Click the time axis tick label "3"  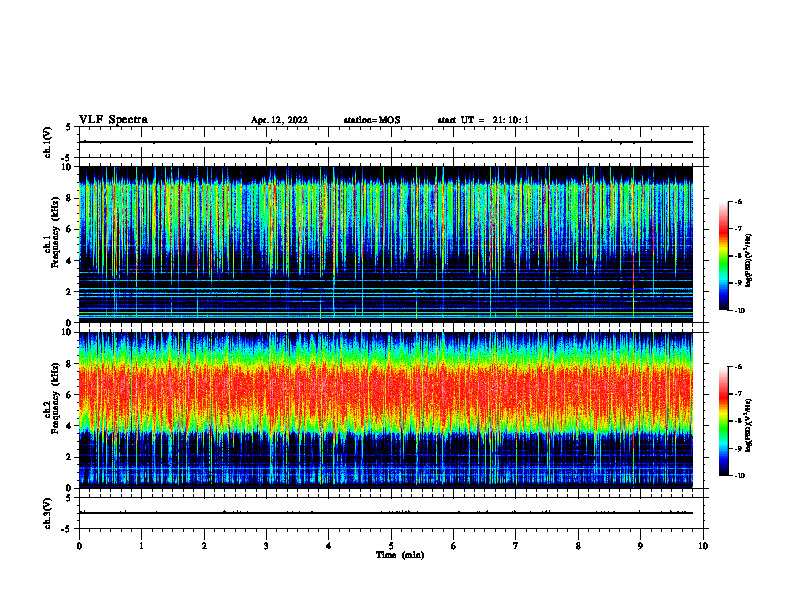pos(266,546)
